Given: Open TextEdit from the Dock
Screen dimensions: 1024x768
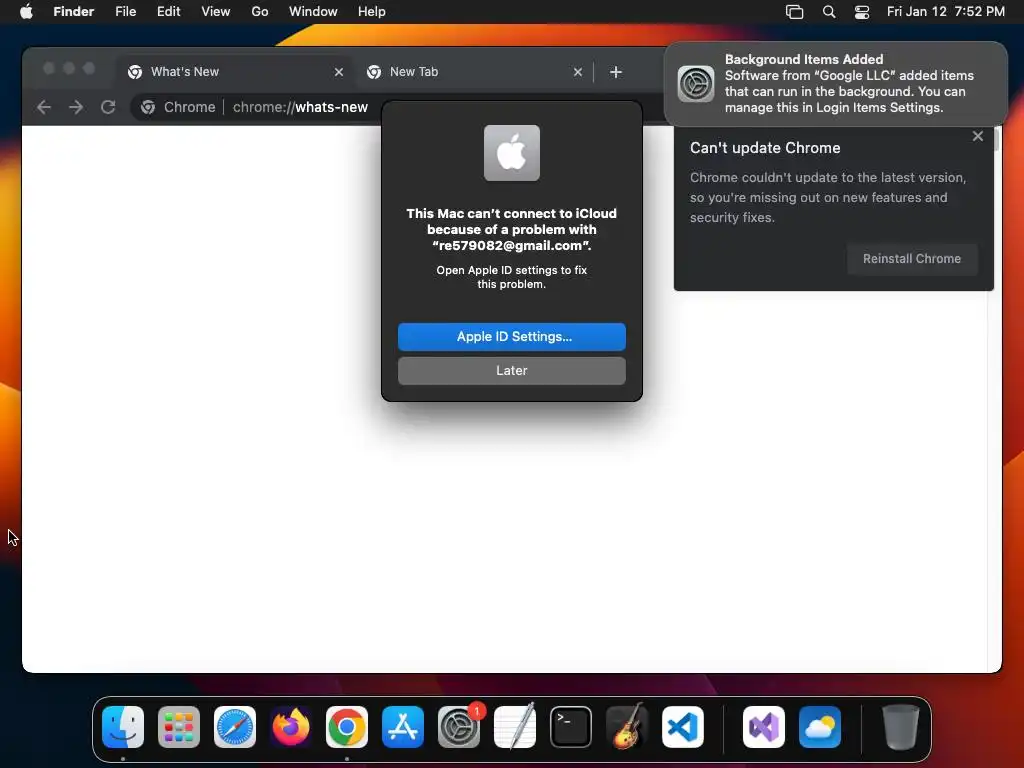Looking at the screenshot, I should (515, 727).
